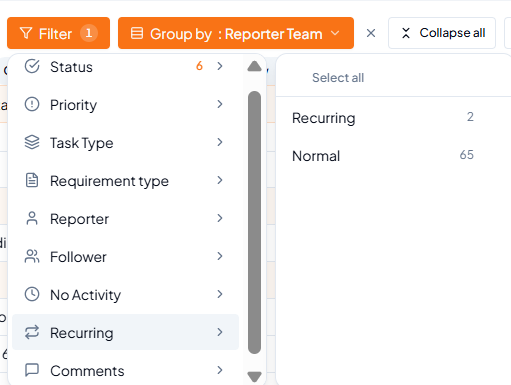Click the Requirement type document icon
Screen dimensions: 511x385
32,180
